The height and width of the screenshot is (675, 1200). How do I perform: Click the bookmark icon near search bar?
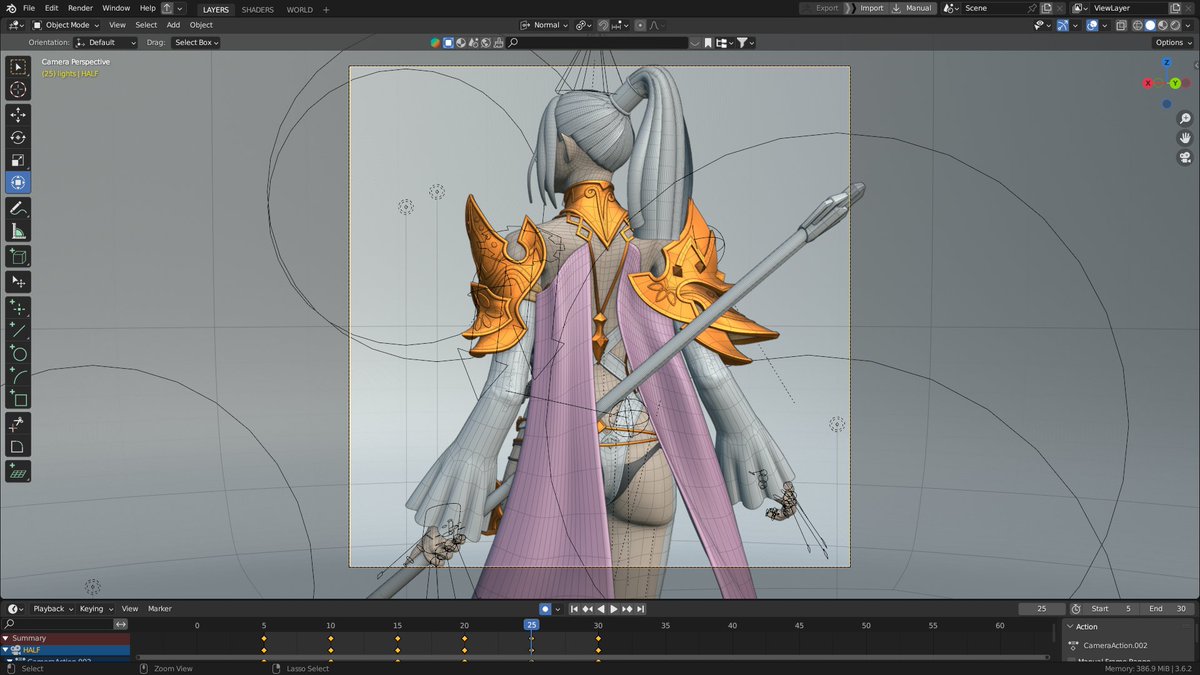pos(708,42)
